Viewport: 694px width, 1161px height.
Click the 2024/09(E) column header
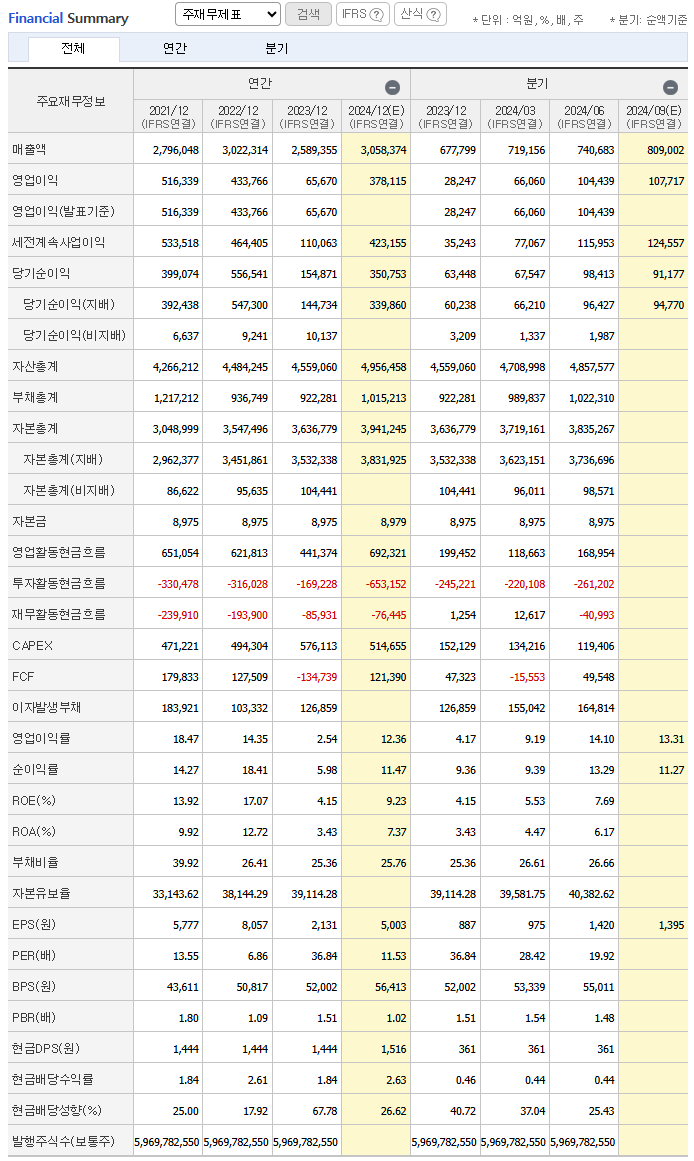point(653,117)
